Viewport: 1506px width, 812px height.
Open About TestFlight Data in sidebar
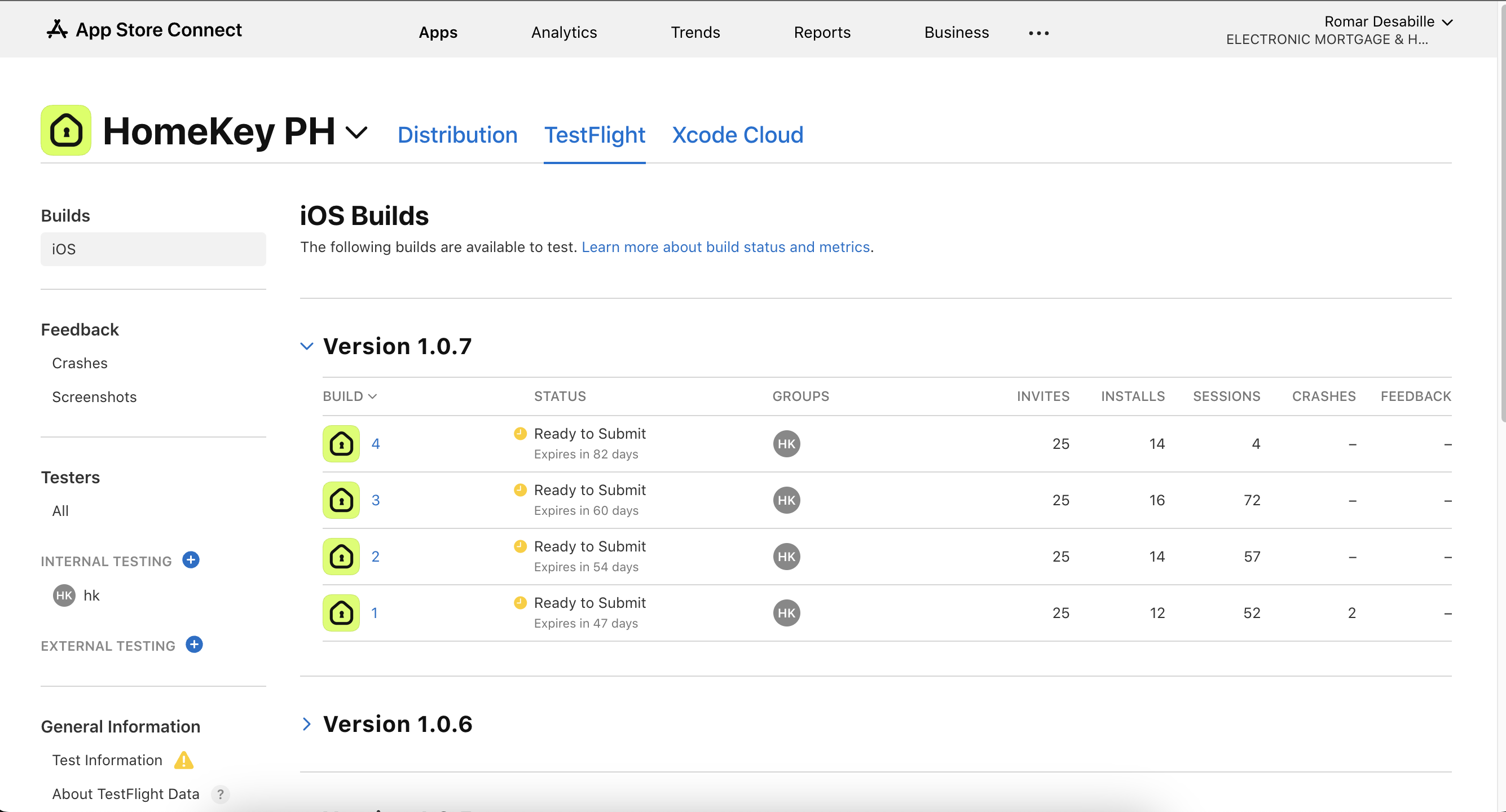(x=126, y=794)
